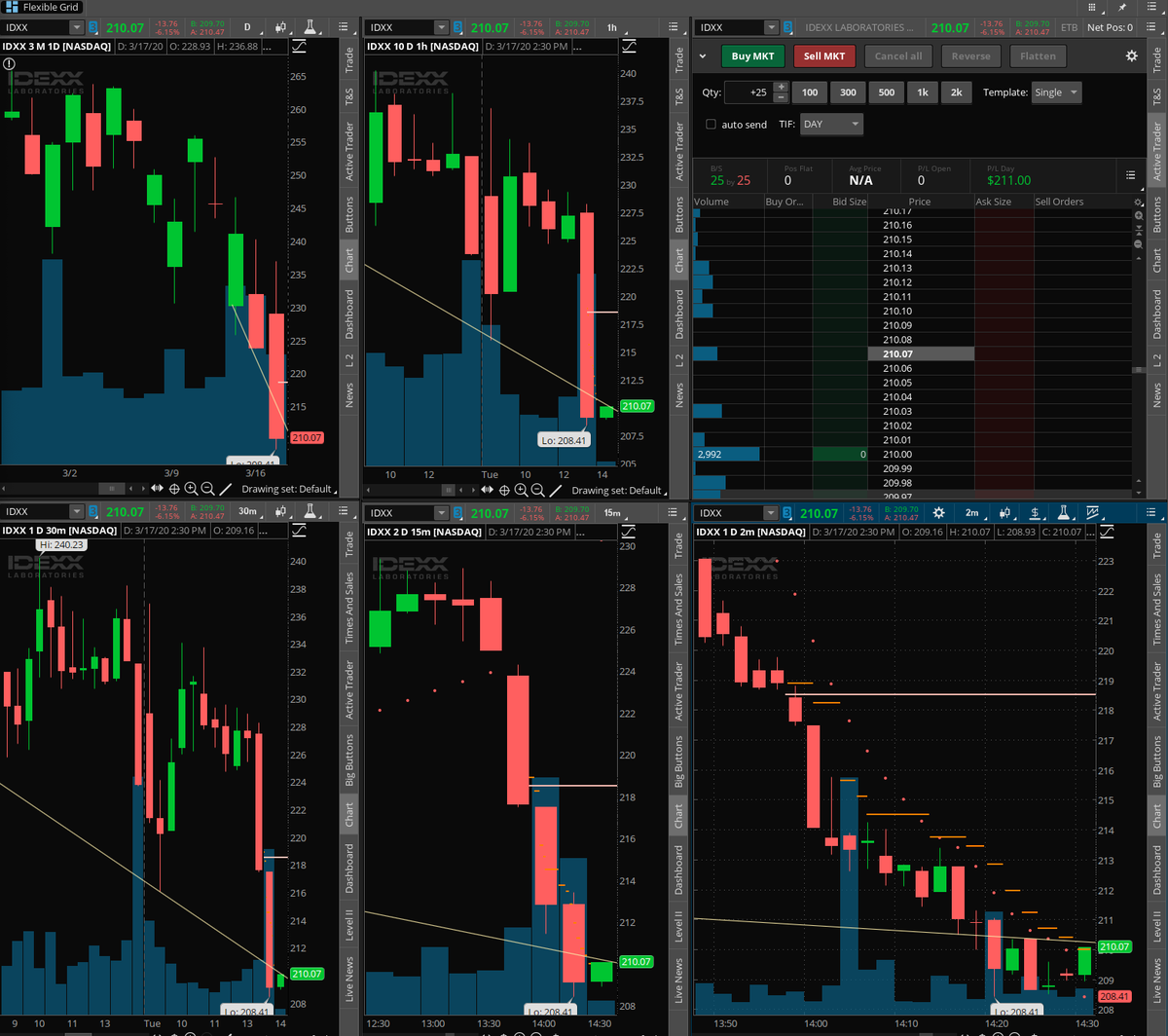Toggle scale icon on daily chart header
This screenshot has width=1168, height=1036.
(298, 47)
